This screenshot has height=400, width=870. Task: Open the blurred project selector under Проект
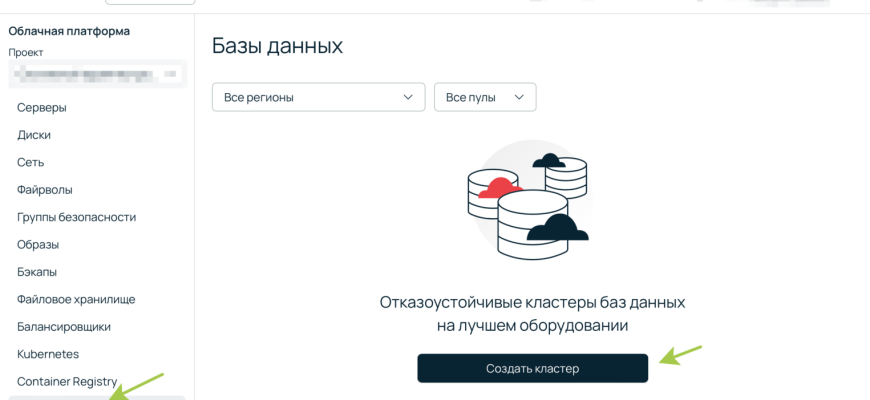[x=97, y=73]
